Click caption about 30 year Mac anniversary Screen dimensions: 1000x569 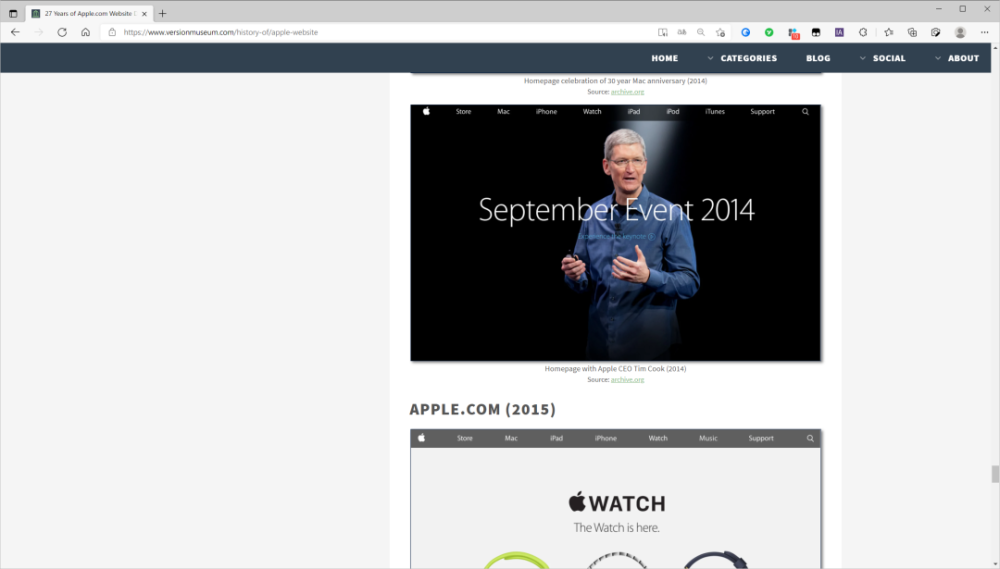(x=615, y=81)
